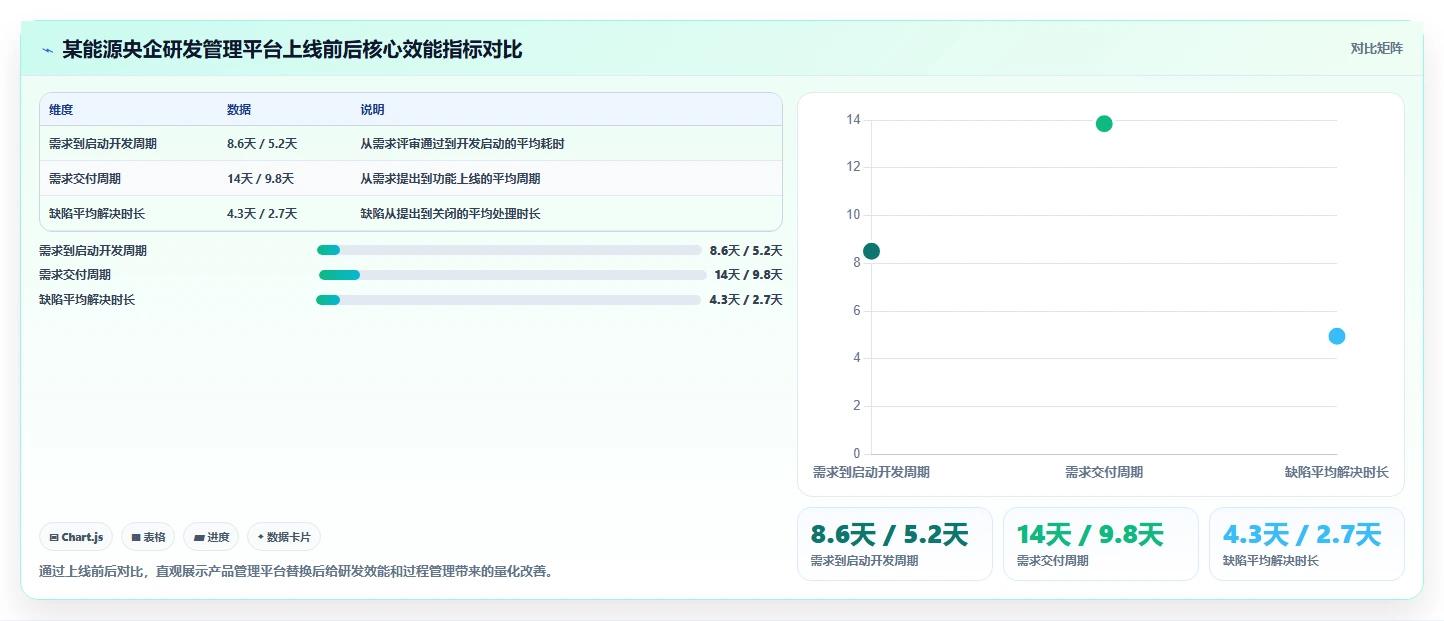
Task: Click the main title 某能源央企研发管理平台上线前后核心效能指标对比
Action: click(292, 49)
